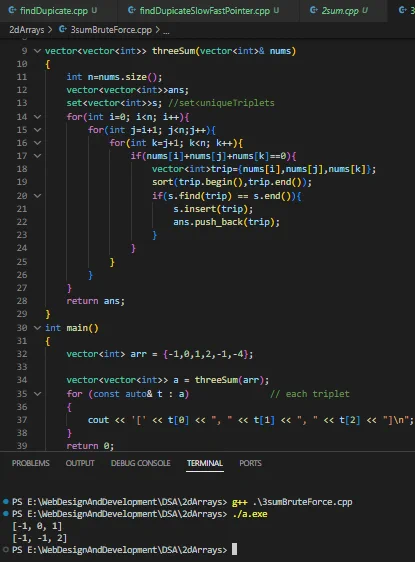Screen dimensions: 415x562
Task: Click the vector arr initializer line 32
Action: tap(159, 354)
